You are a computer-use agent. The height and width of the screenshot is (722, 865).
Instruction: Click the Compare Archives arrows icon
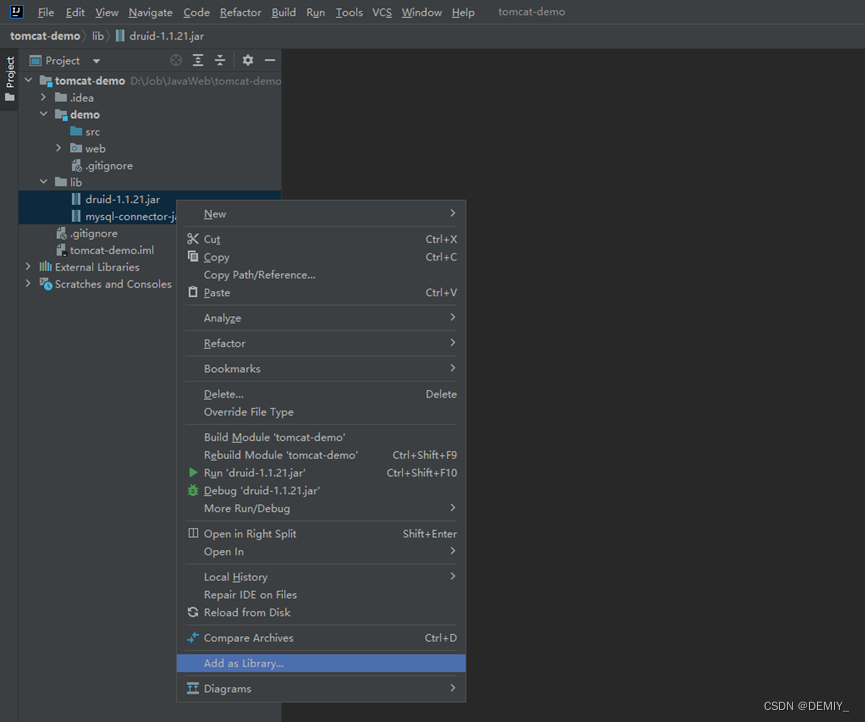(193, 638)
